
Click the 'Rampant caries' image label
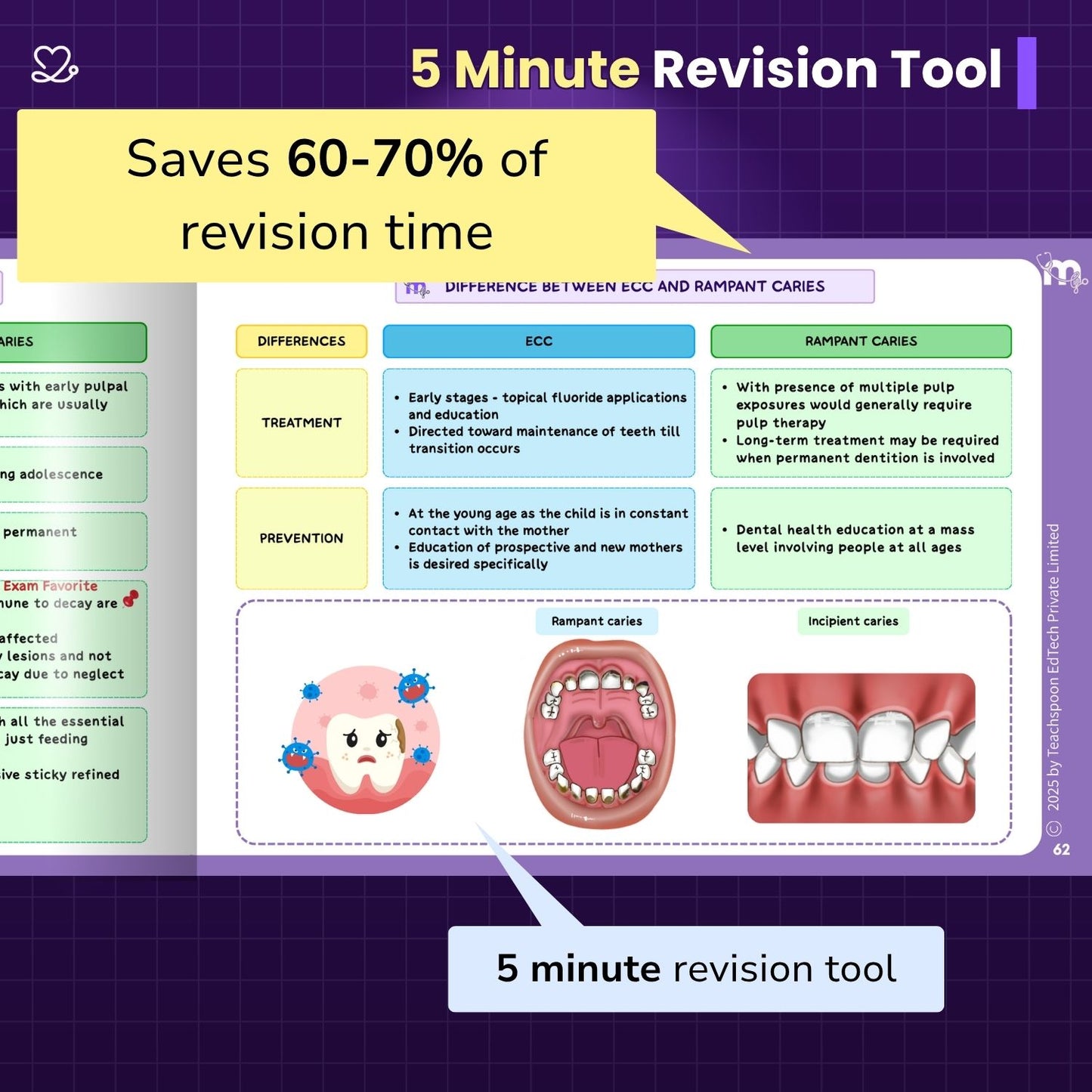[596, 621]
